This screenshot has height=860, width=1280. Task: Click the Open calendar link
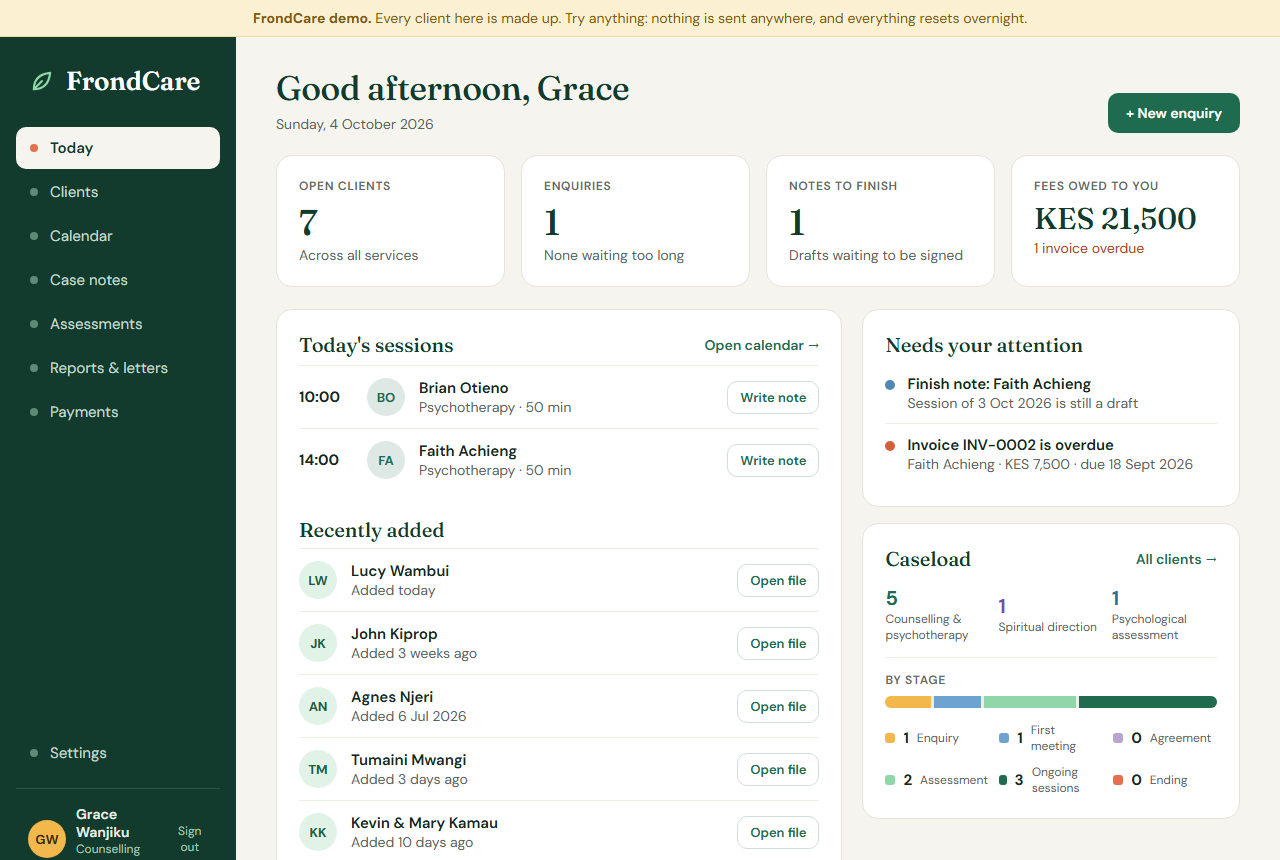pyautogui.click(x=762, y=345)
